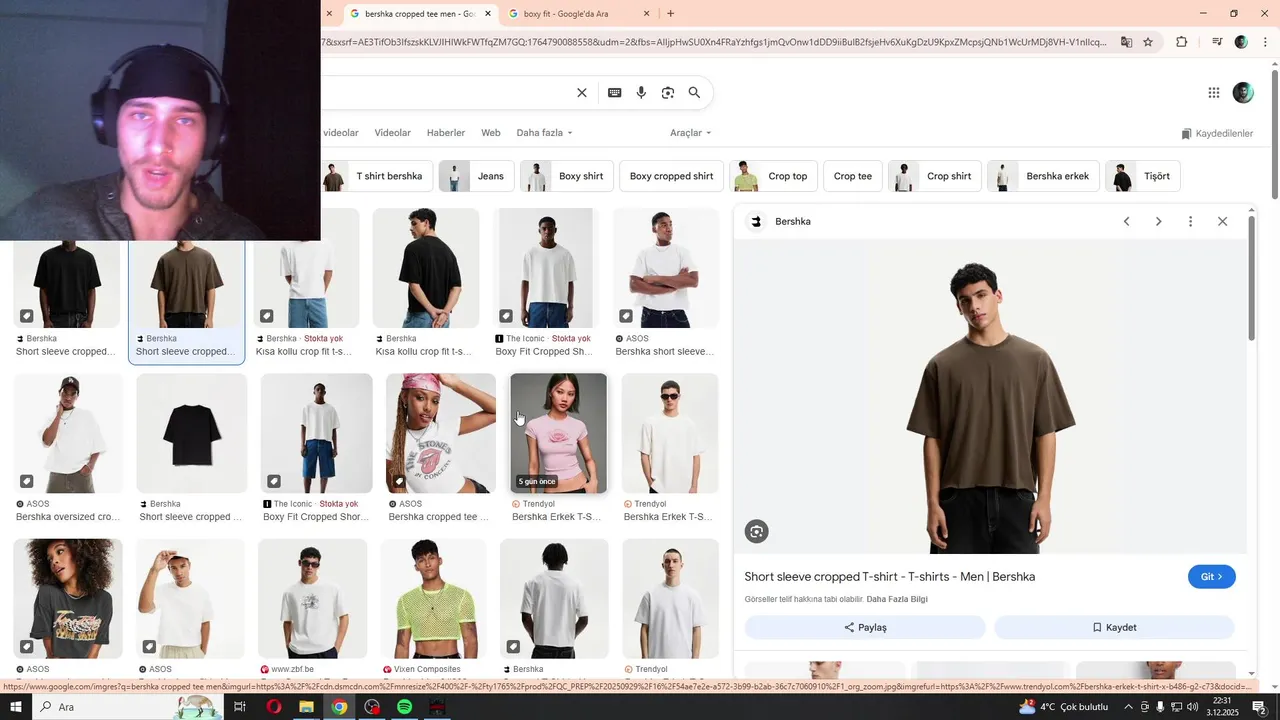1280x720 pixels.
Task: Expand the Araçlar tools dropdown
Action: tap(691, 133)
